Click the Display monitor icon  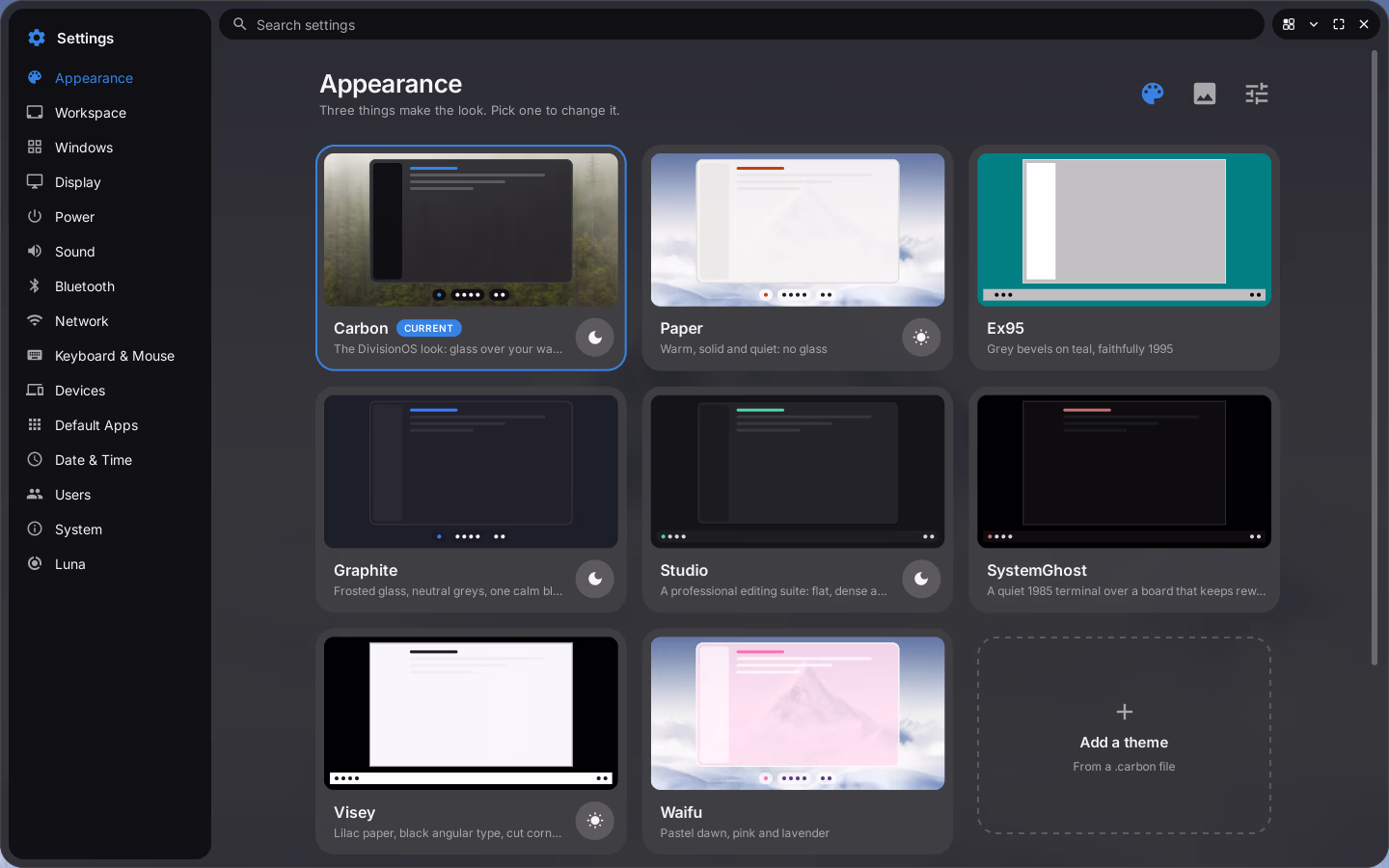coord(35,181)
